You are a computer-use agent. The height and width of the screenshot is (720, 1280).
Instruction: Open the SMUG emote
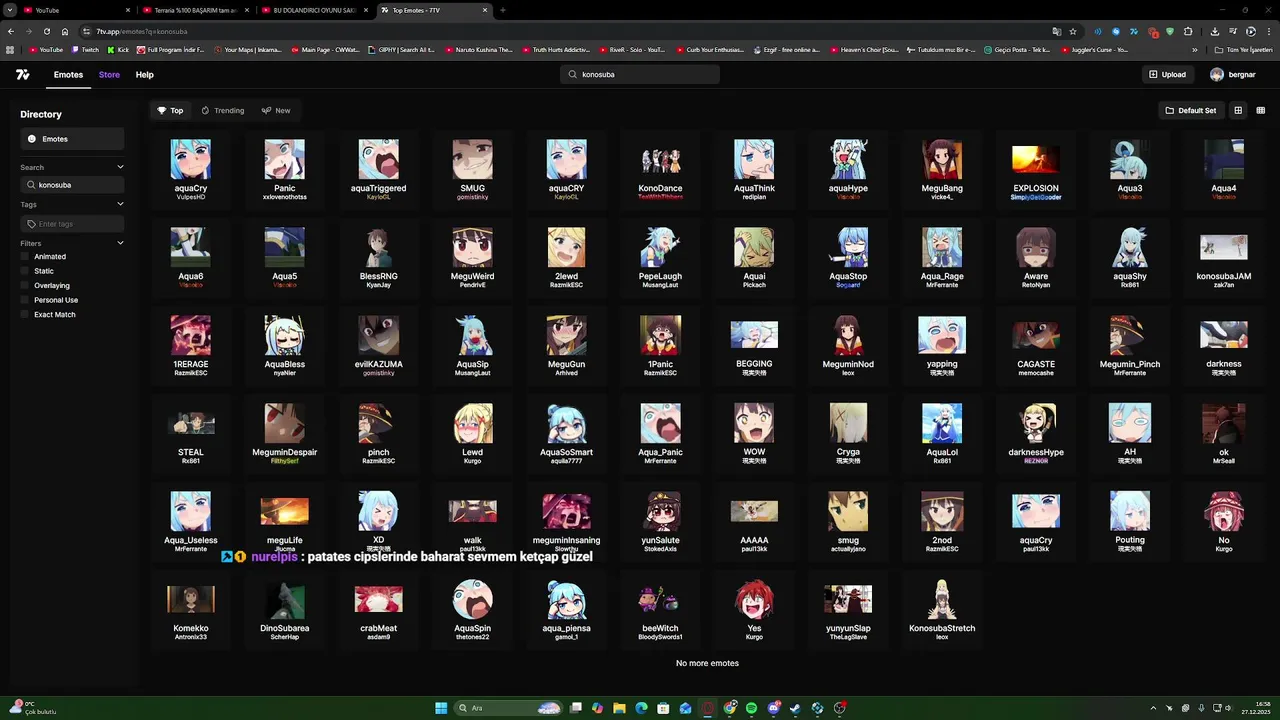click(x=472, y=168)
